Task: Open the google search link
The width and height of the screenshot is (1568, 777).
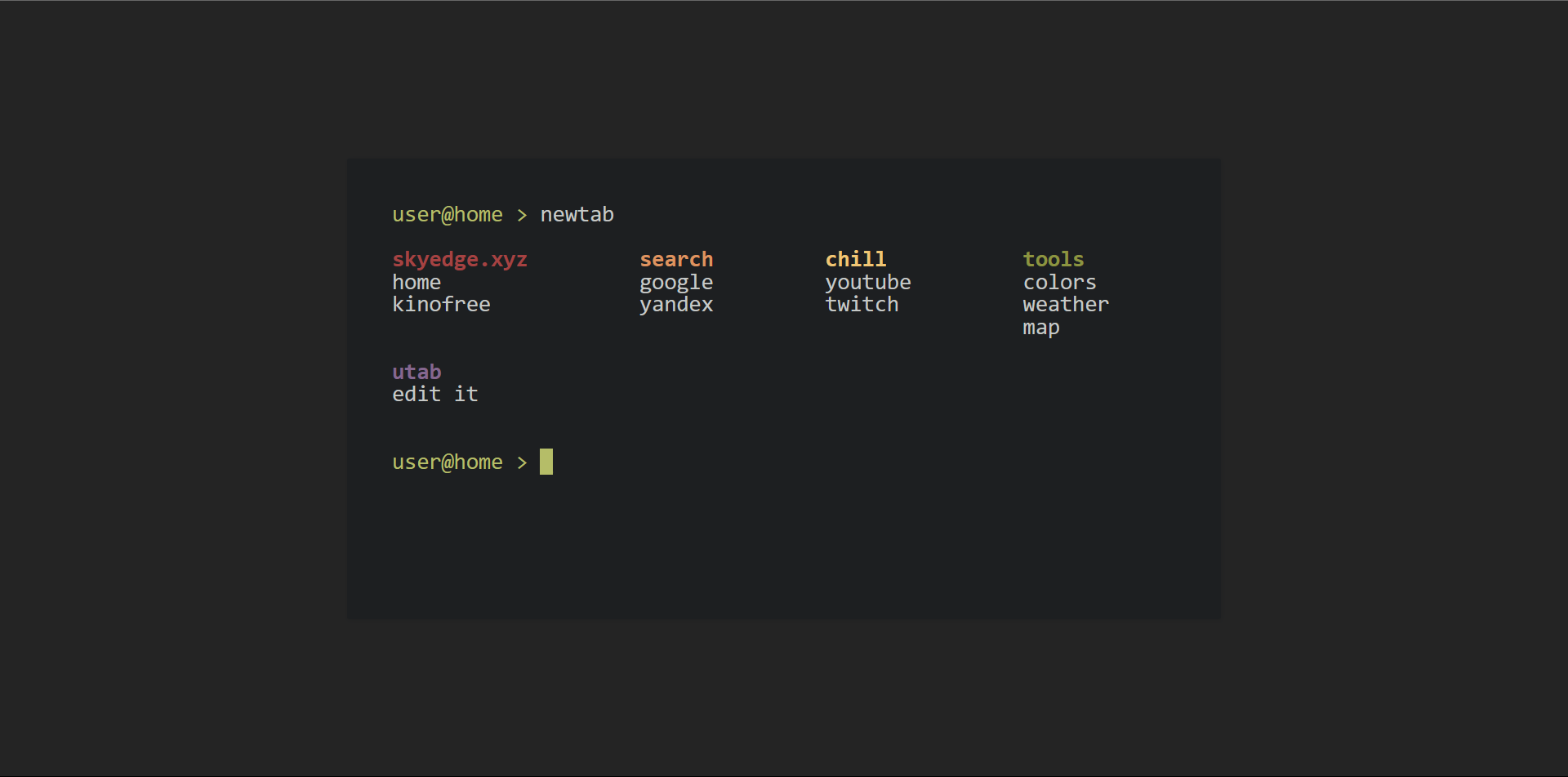Action: (x=676, y=283)
